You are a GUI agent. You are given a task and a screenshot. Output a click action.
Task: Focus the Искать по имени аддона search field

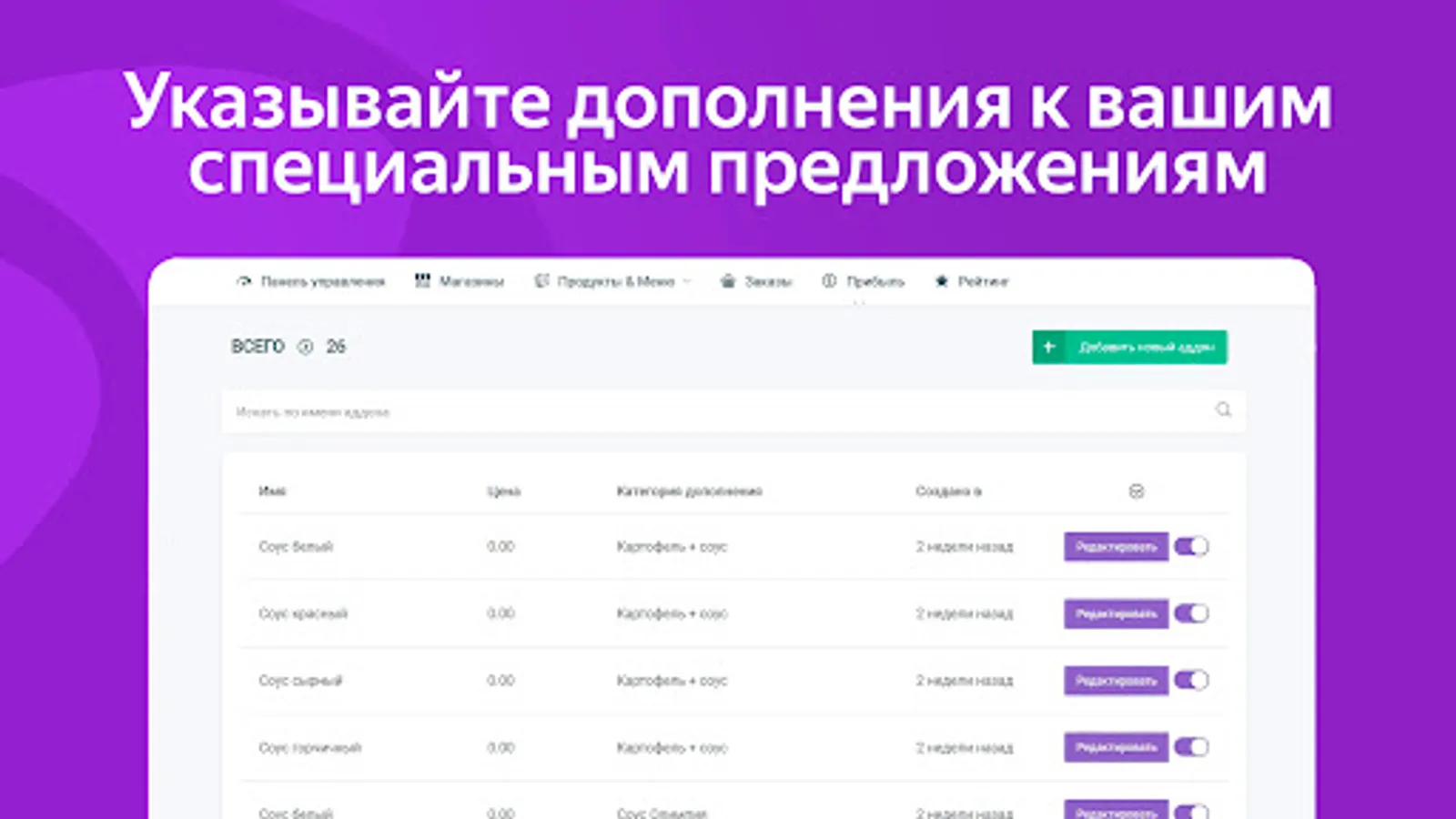click(x=733, y=411)
